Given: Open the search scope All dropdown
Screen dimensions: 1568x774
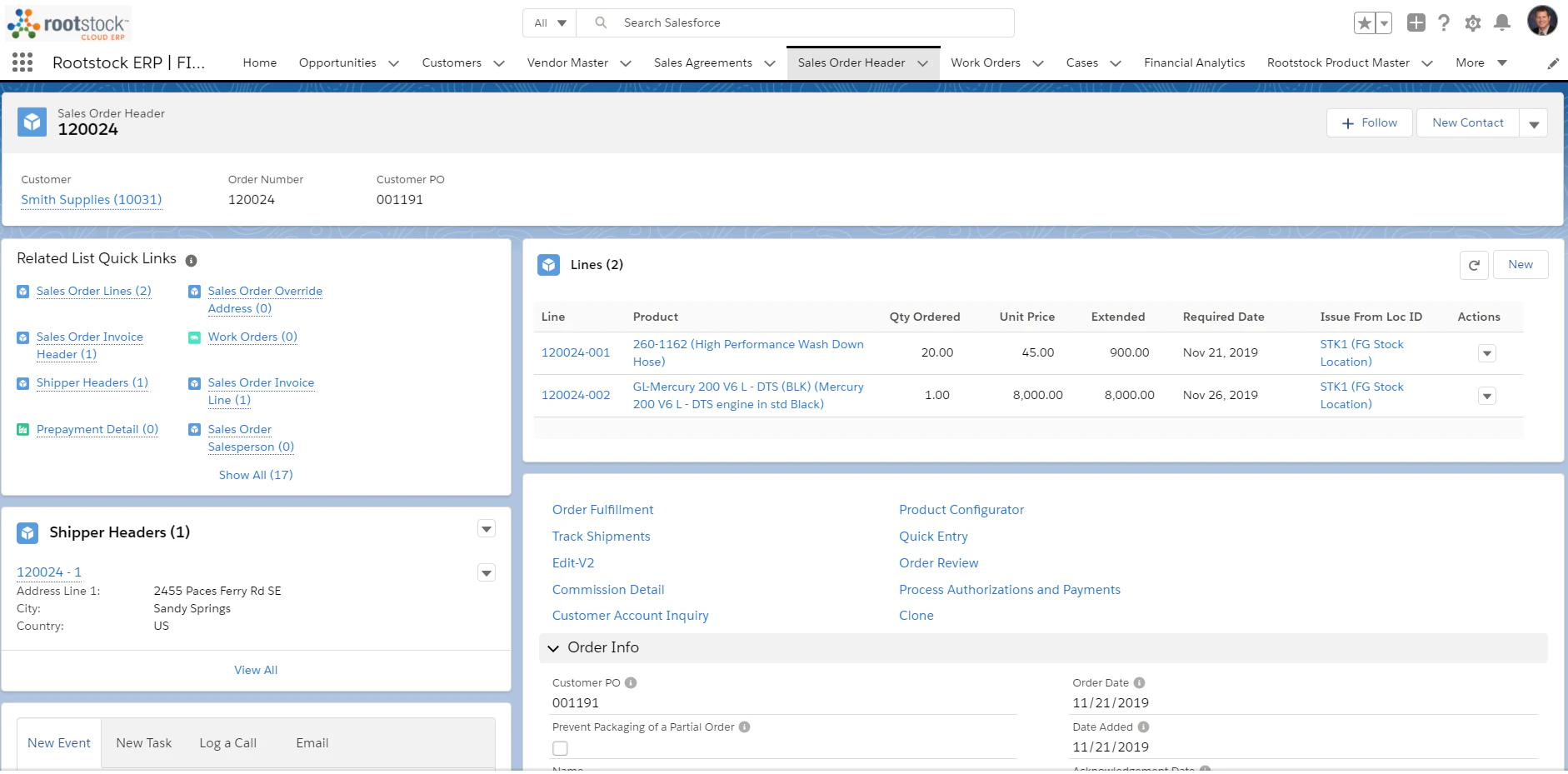Looking at the screenshot, I should pos(548,22).
